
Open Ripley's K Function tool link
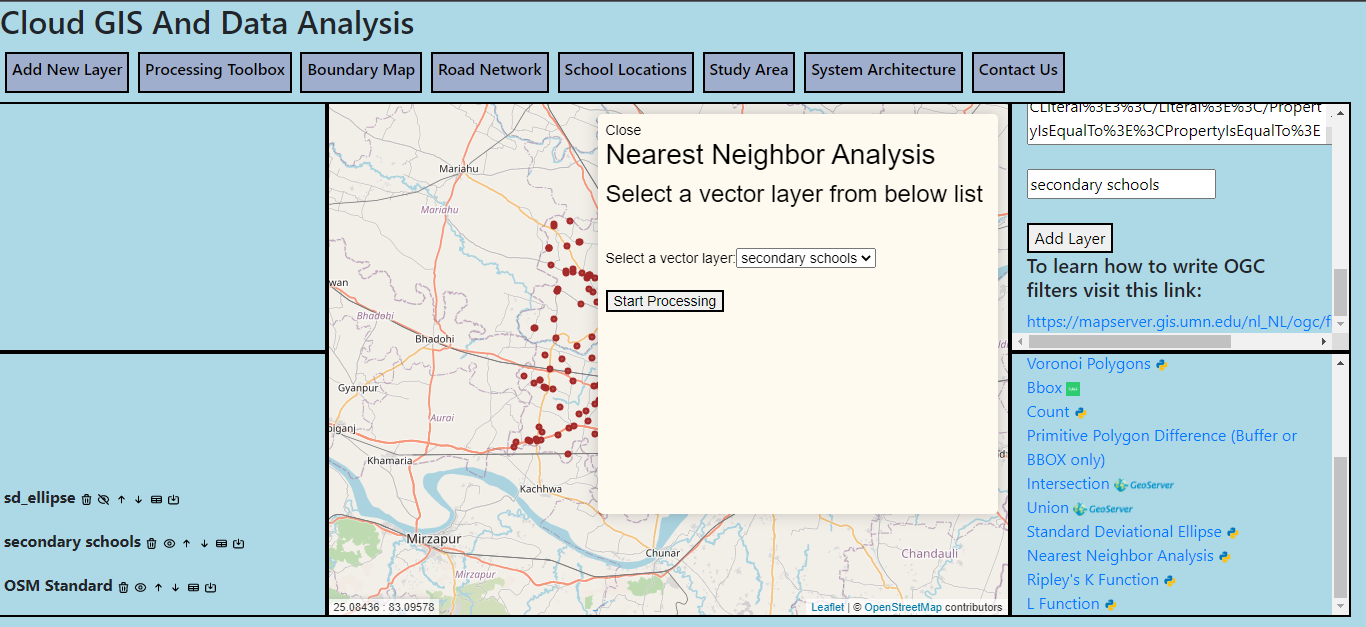tap(1092, 580)
